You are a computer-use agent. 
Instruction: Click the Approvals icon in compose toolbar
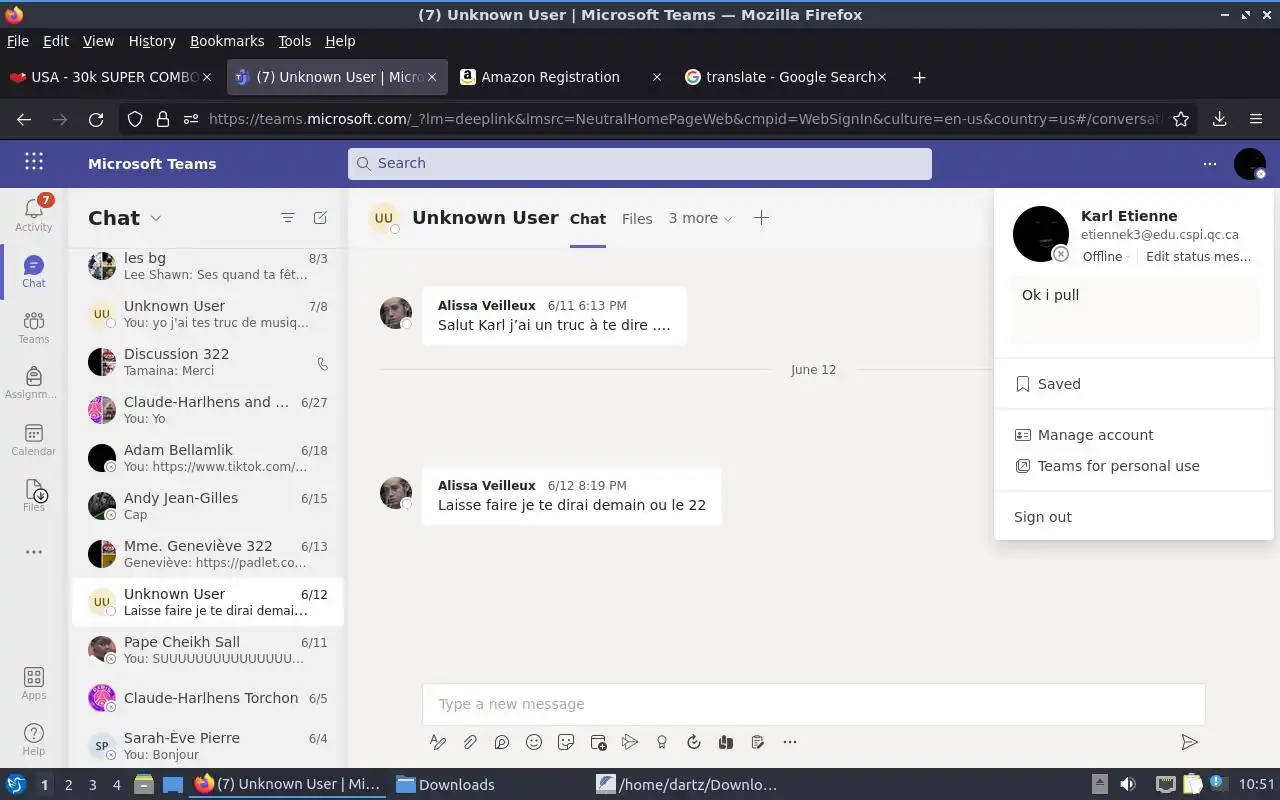coord(758,742)
